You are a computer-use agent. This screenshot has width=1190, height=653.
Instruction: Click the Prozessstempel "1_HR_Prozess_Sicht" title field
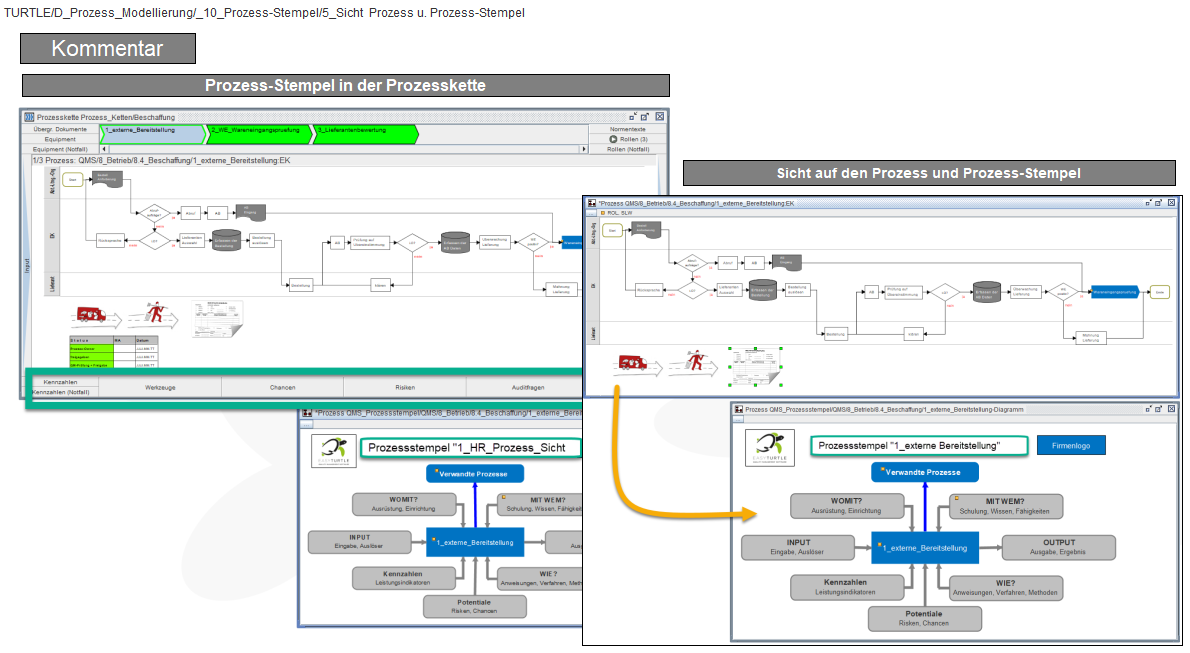471,448
